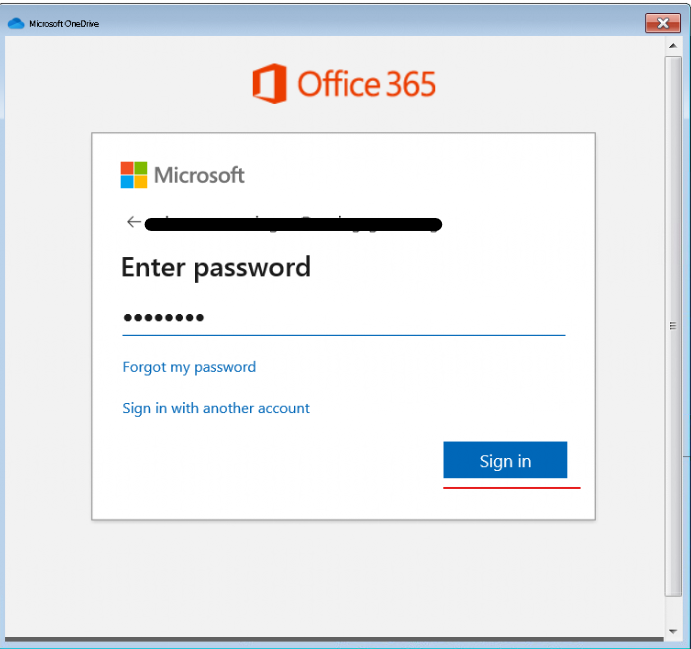This screenshot has width=691, height=649.
Task: Click the four-color Microsoft squares logo
Action: tap(134, 175)
